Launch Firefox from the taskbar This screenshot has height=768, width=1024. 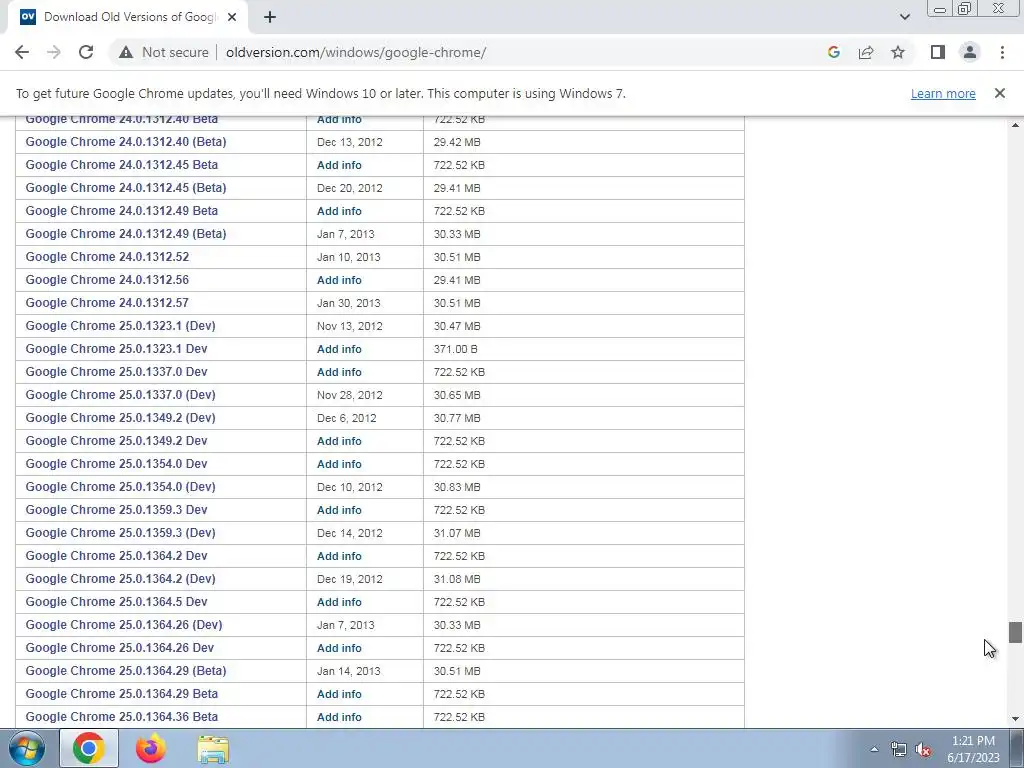(x=151, y=748)
